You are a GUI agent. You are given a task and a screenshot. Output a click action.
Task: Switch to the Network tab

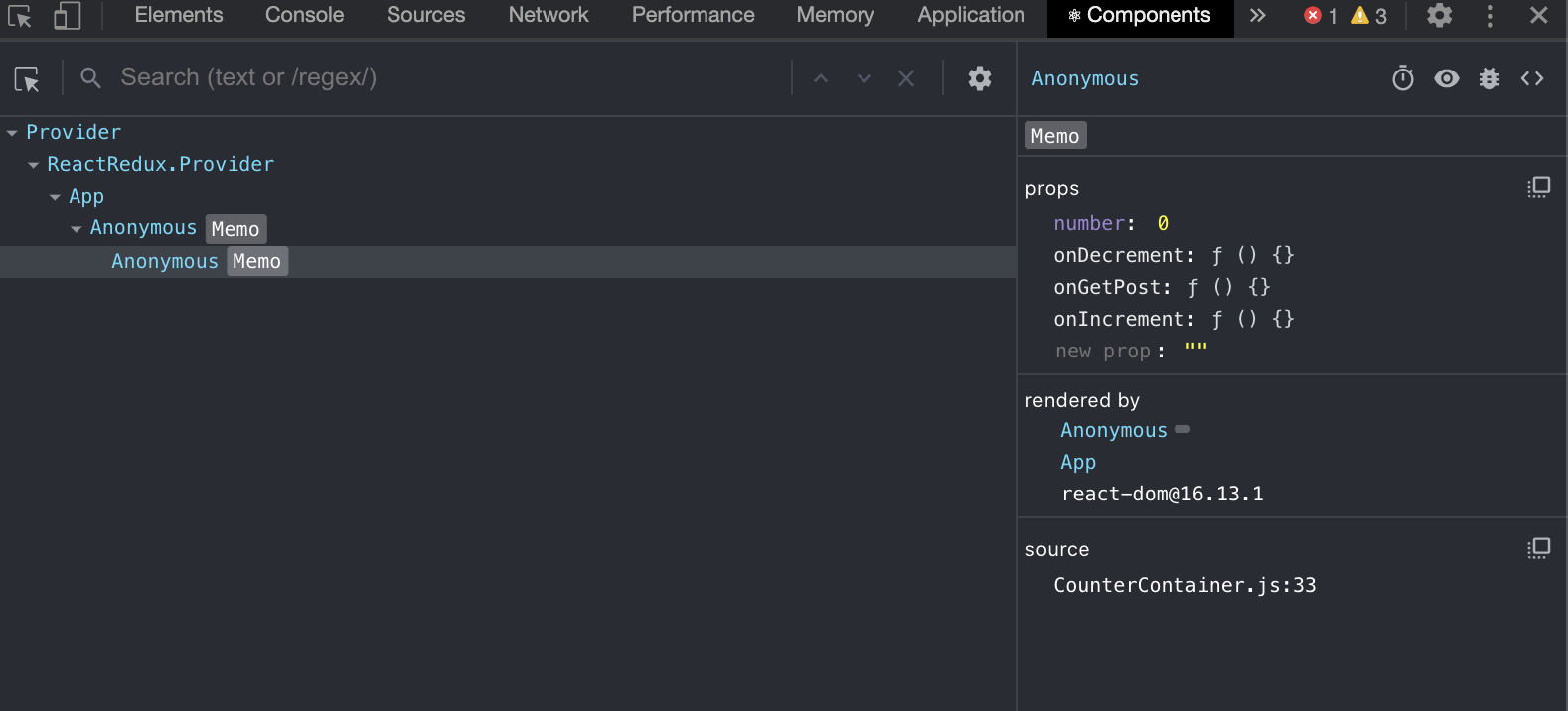click(549, 16)
